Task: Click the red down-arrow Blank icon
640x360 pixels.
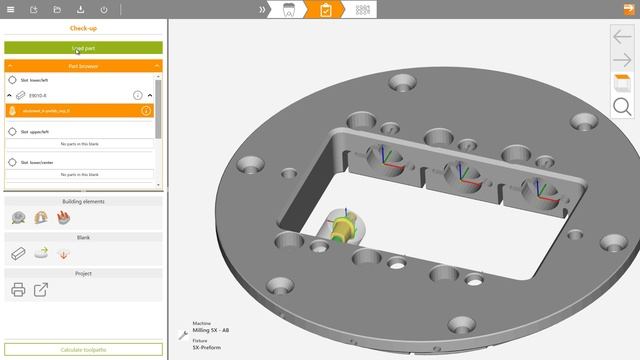Action: tap(63, 255)
